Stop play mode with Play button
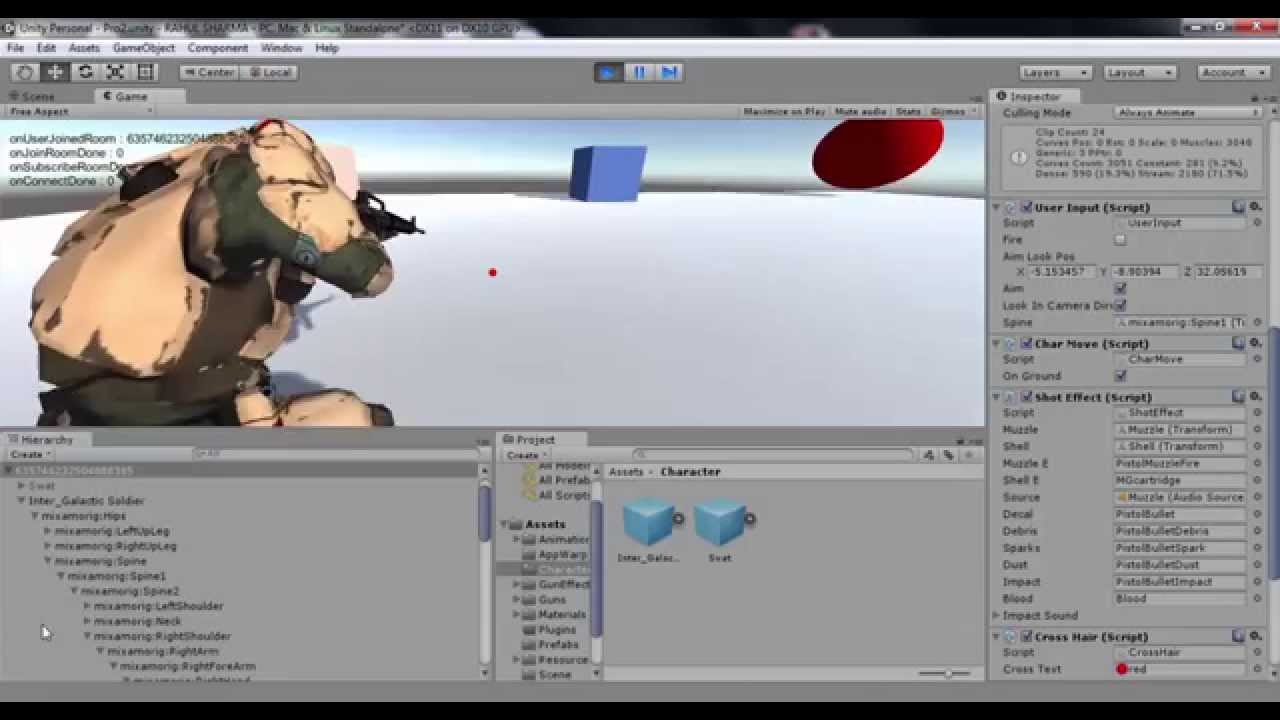 [x=608, y=72]
